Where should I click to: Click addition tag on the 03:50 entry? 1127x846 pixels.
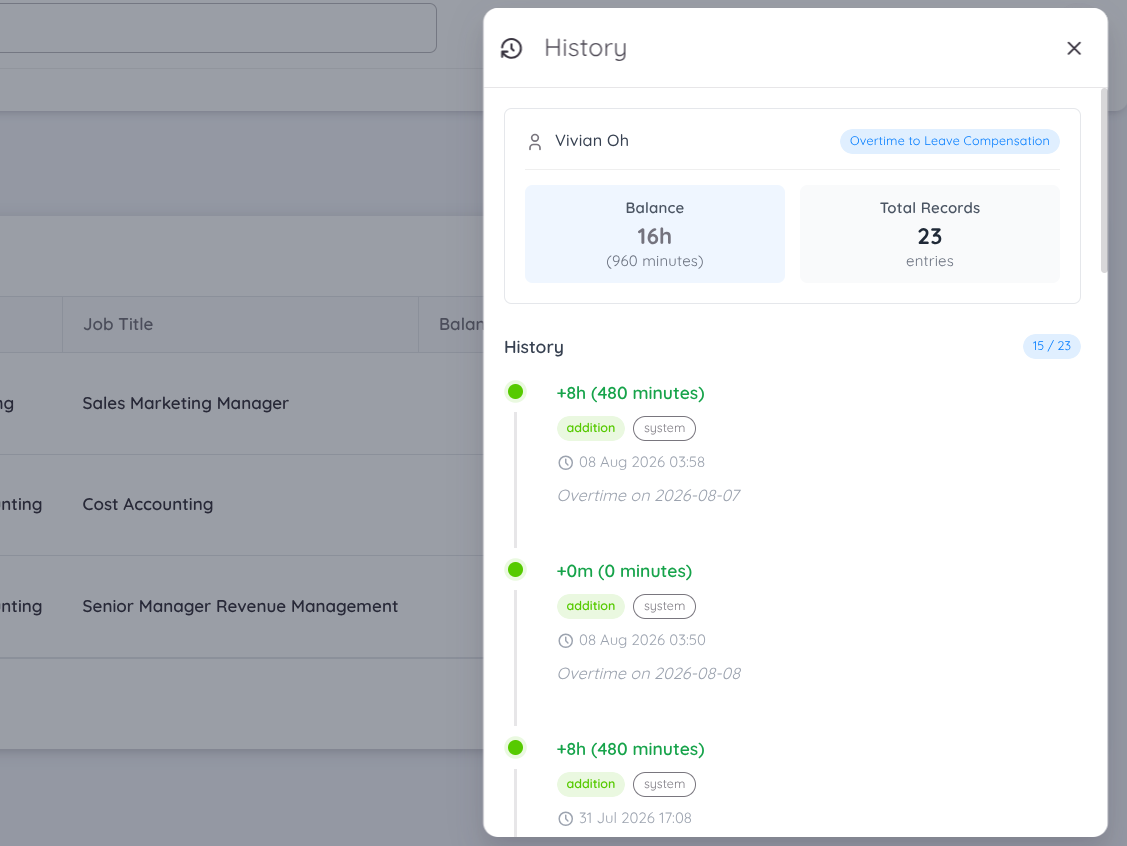[x=590, y=606]
